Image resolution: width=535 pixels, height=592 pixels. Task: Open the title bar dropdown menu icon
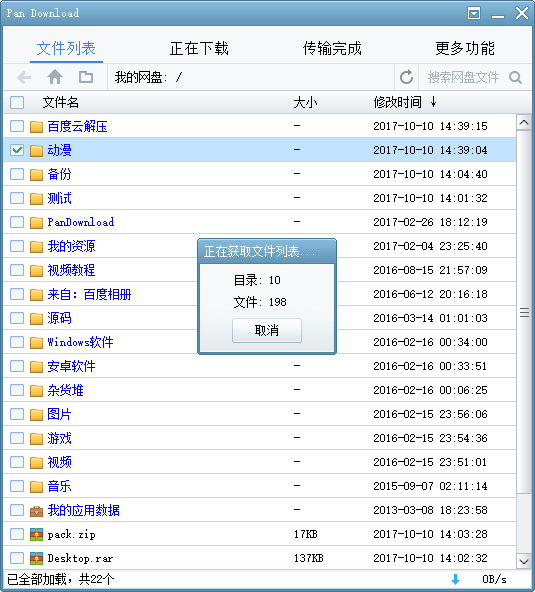point(474,13)
